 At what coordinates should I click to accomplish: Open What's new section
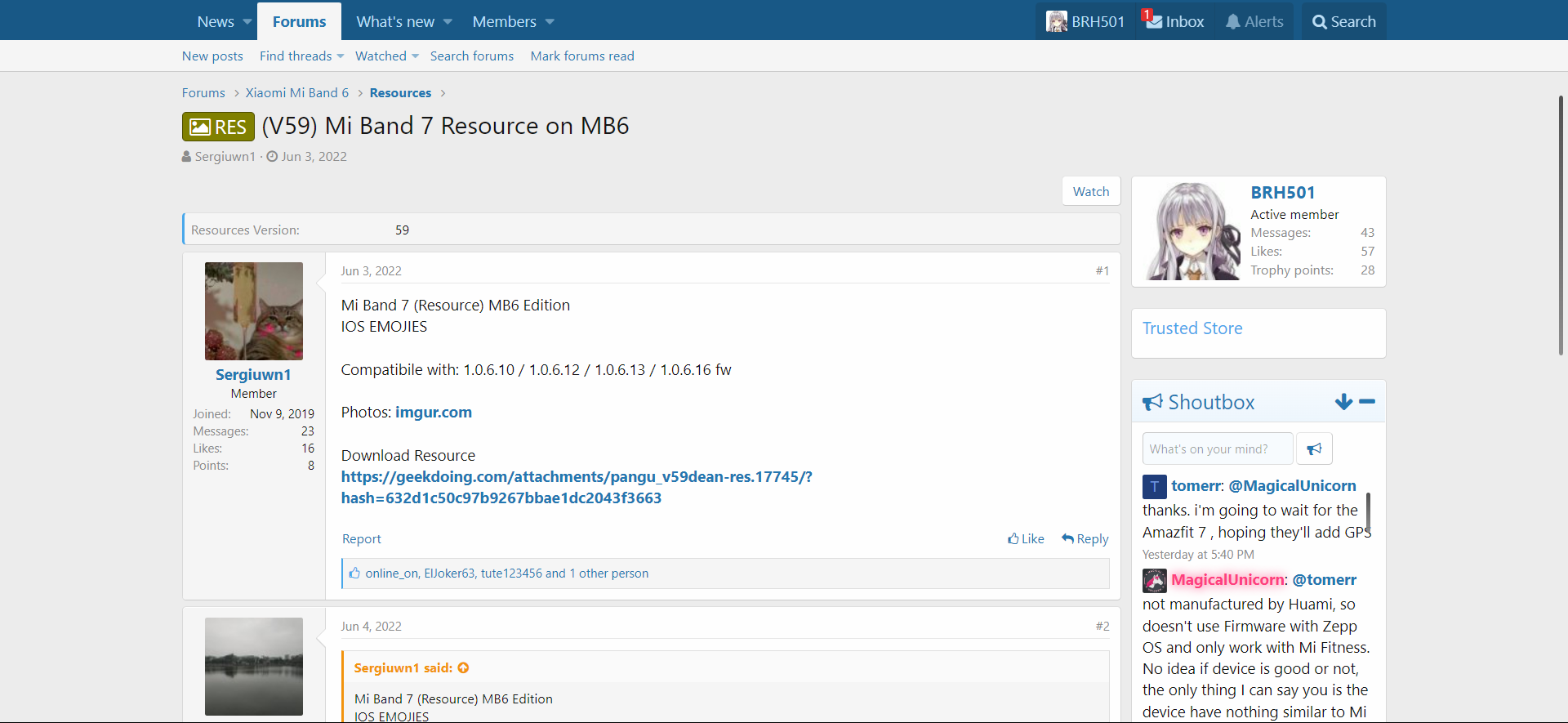(x=395, y=22)
